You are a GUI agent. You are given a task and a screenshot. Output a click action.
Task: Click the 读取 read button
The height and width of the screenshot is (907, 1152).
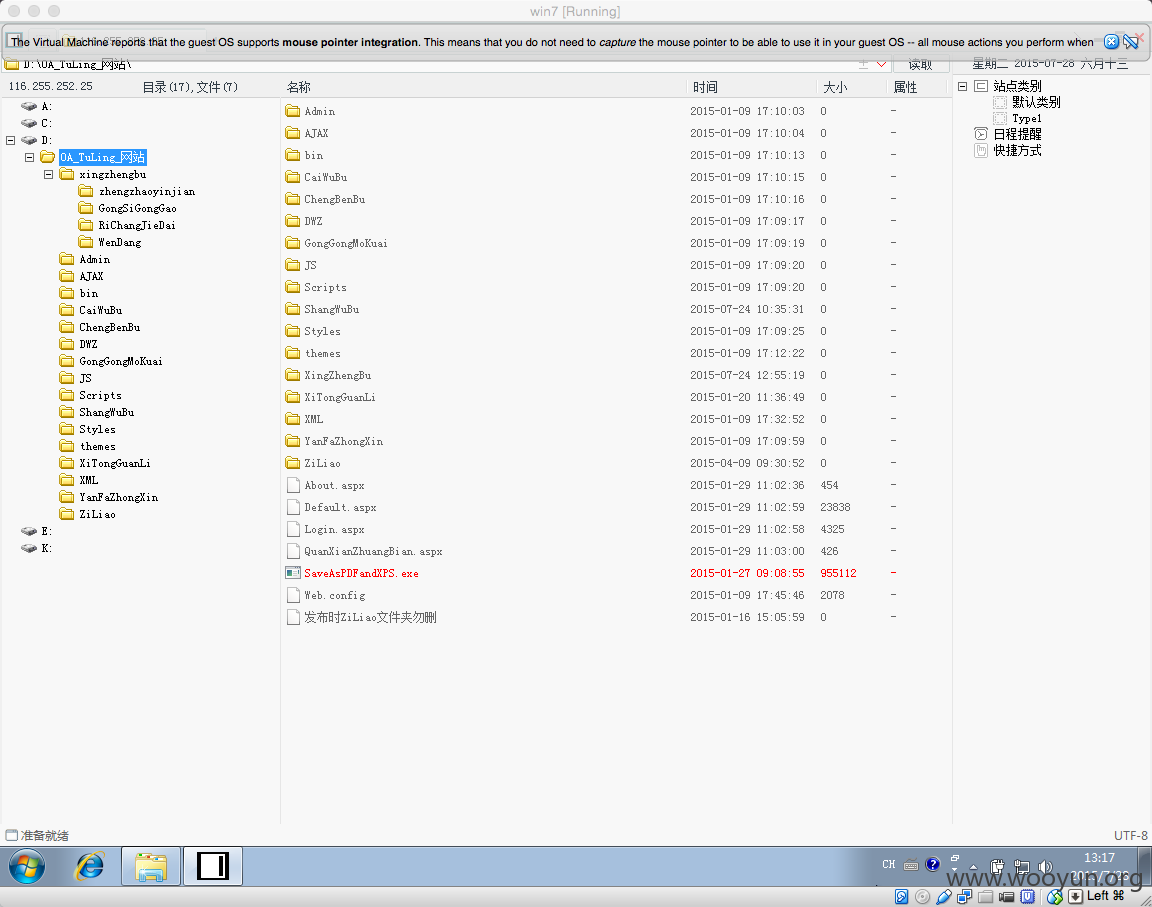pyautogui.click(x=921, y=65)
